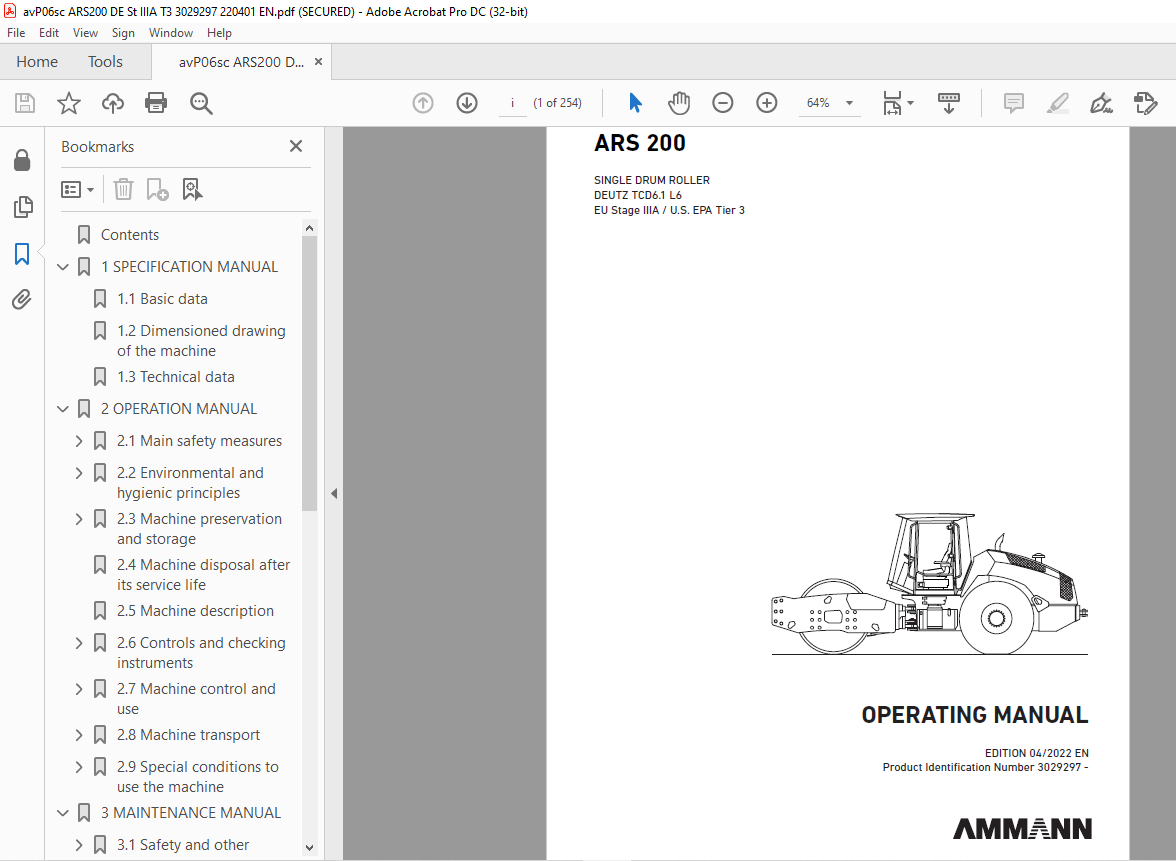This screenshot has width=1176, height=861.
Task: Open the sign document pen tool
Action: [1101, 103]
